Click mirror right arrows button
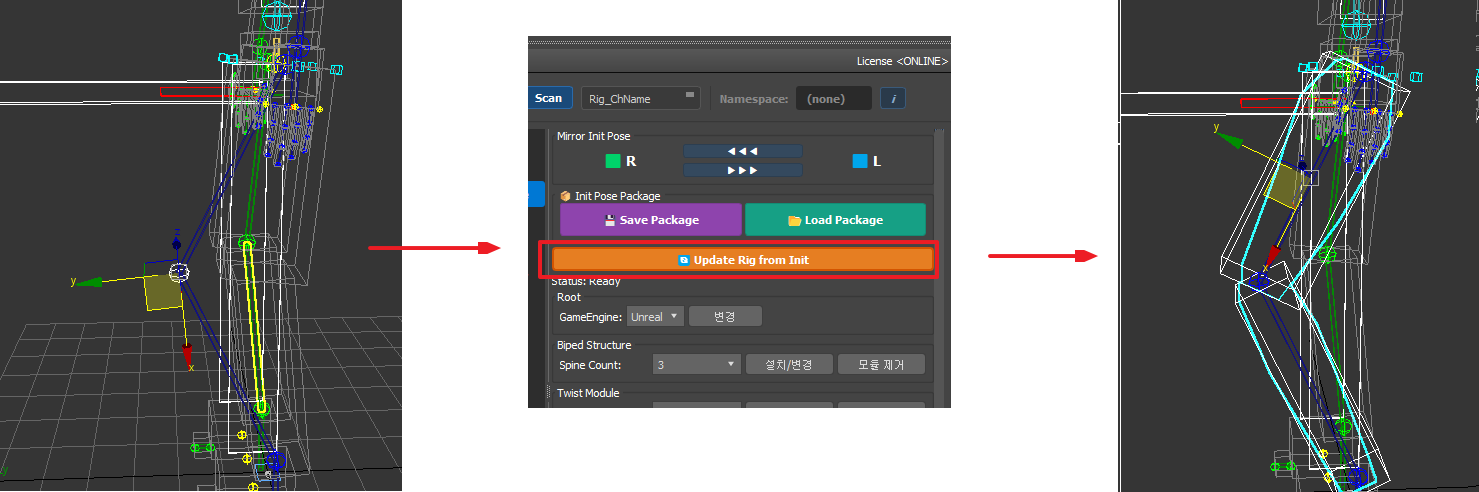The height and width of the screenshot is (492, 1479). [x=742, y=170]
